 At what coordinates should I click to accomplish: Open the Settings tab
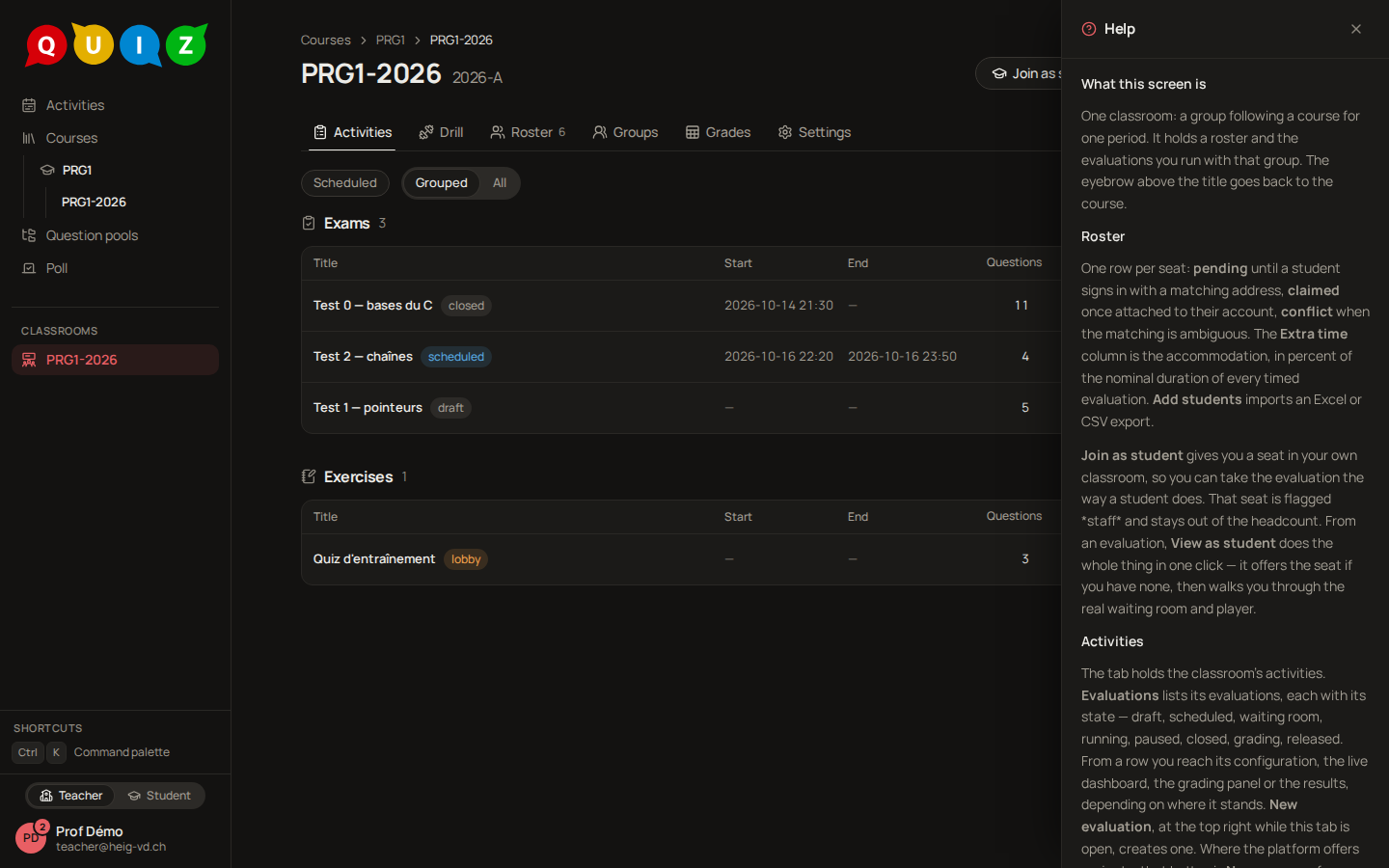coord(814,132)
